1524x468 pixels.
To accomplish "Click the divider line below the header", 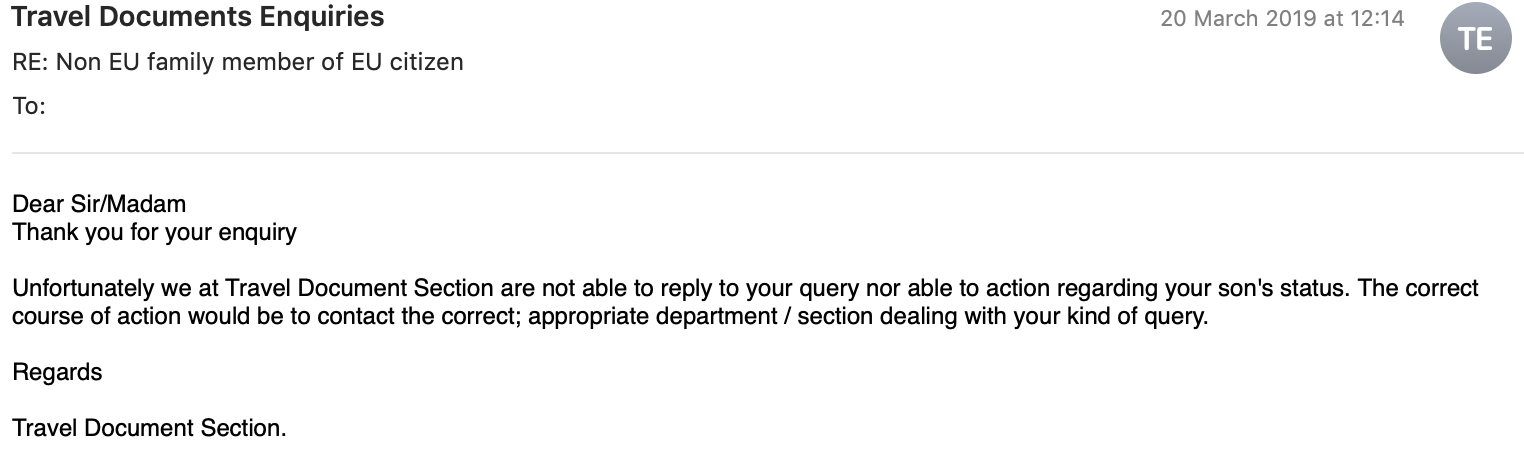I will pyautogui.click(x=768, y=153).
